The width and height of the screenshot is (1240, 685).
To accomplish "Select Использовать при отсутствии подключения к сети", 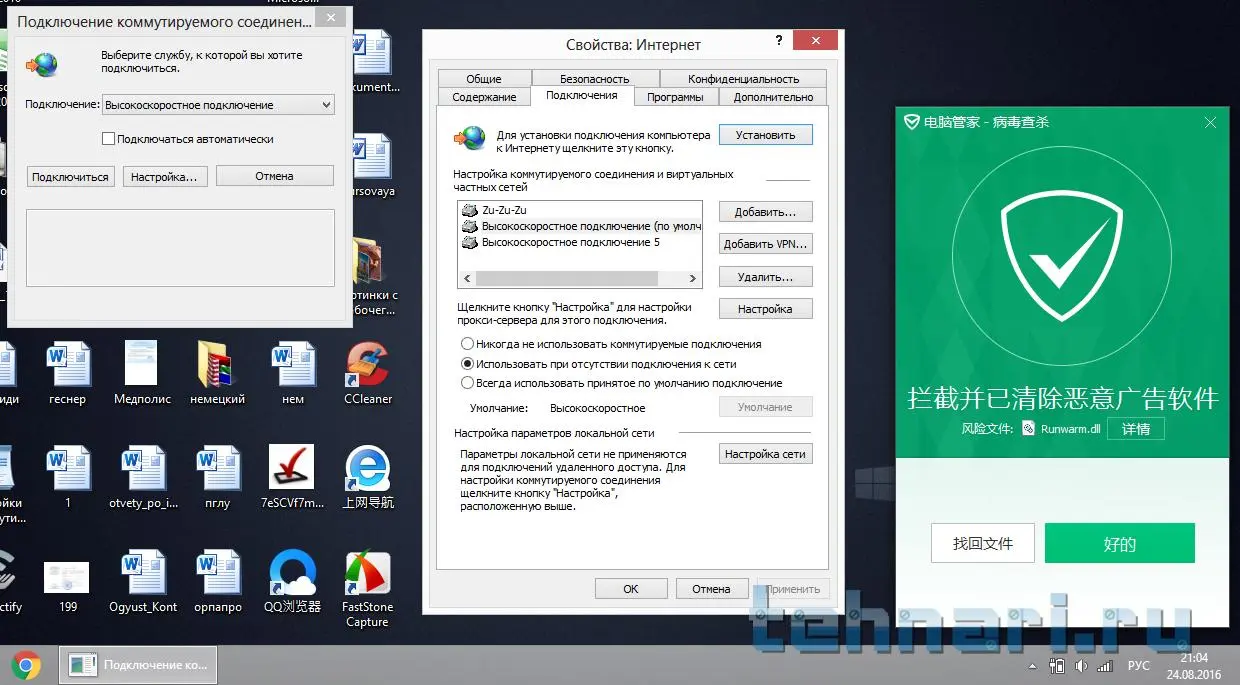I will coord(467,364).
